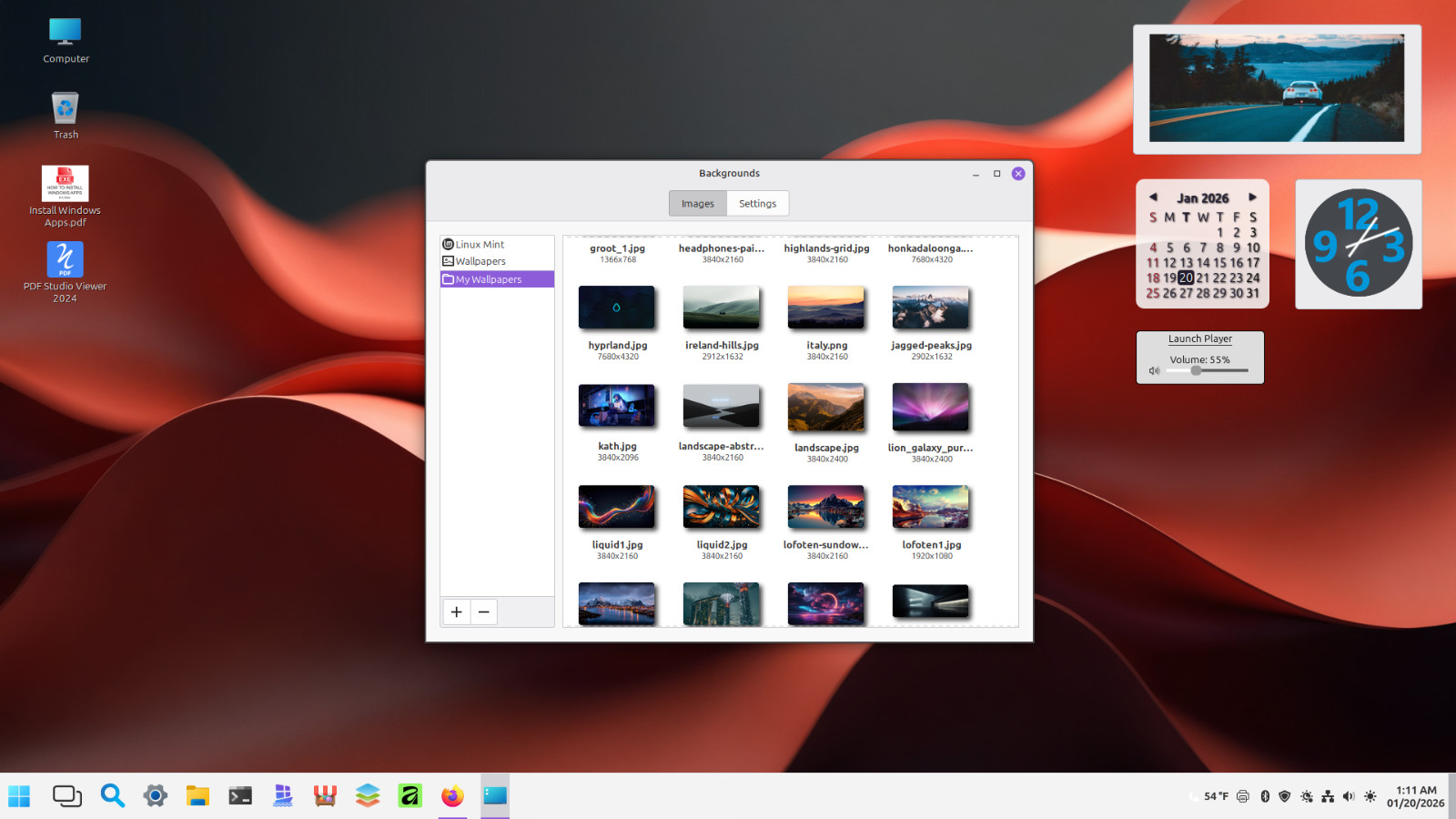Choose lion_galaxy_pur… wallpaper thumbnail

pyautogui.click(x=931, y=407)
